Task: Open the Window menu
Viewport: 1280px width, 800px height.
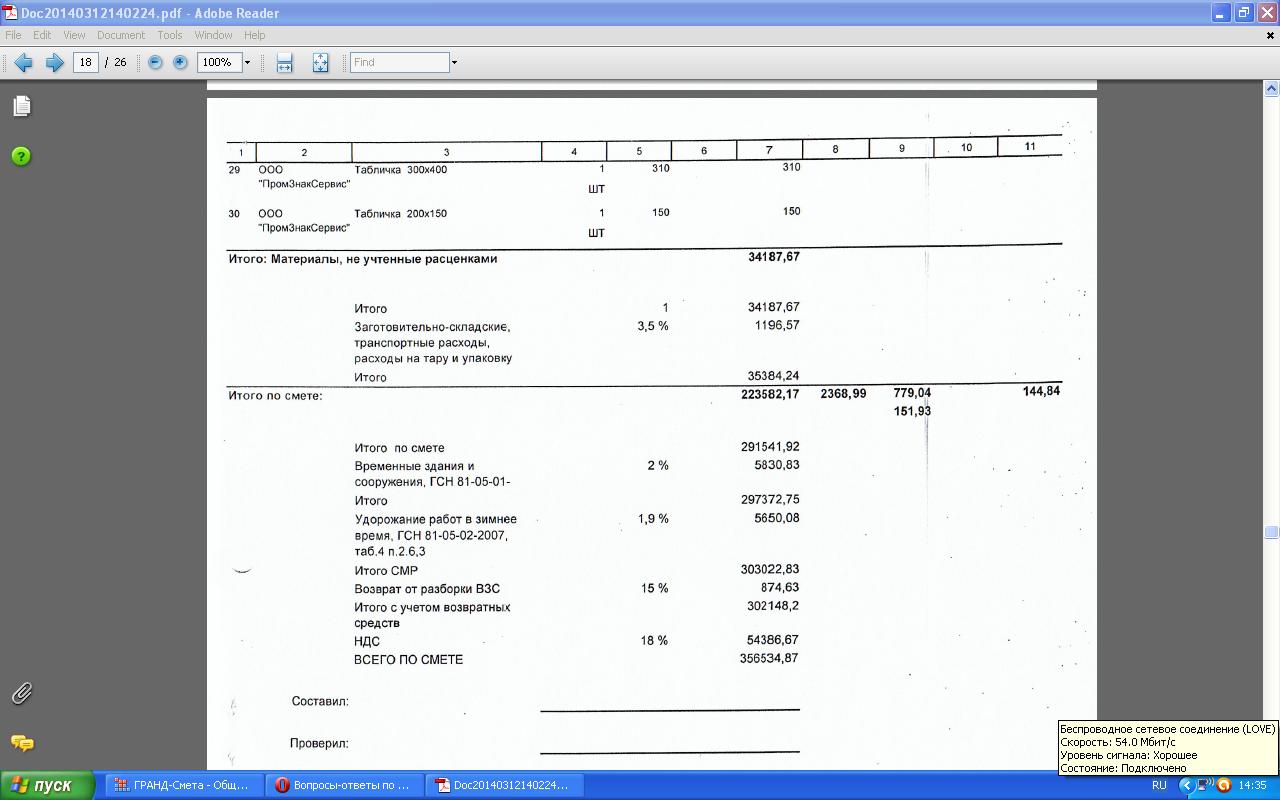Action: pyautogui.click(x=213, y=35)
